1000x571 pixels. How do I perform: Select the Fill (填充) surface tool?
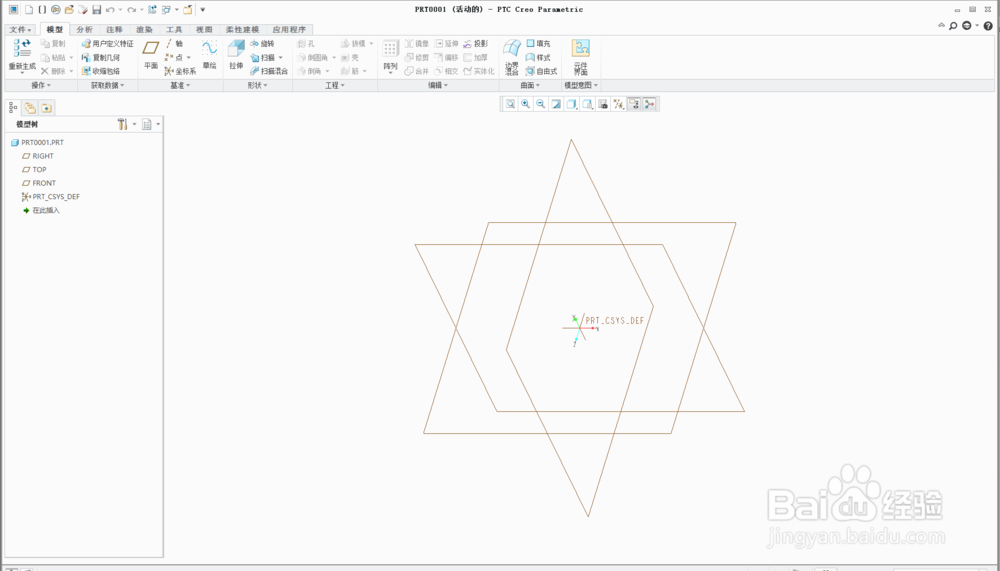[538, 43]
